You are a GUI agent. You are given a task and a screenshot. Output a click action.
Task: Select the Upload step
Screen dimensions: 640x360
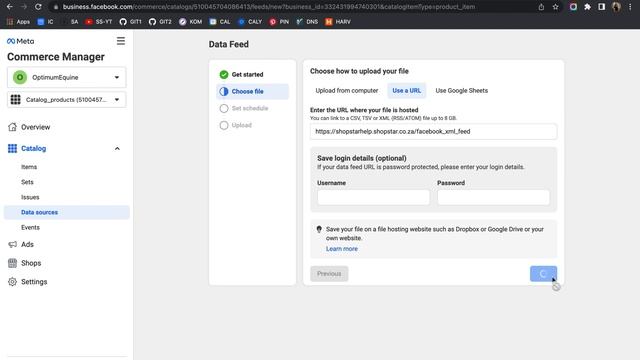[x=236, y=125]
